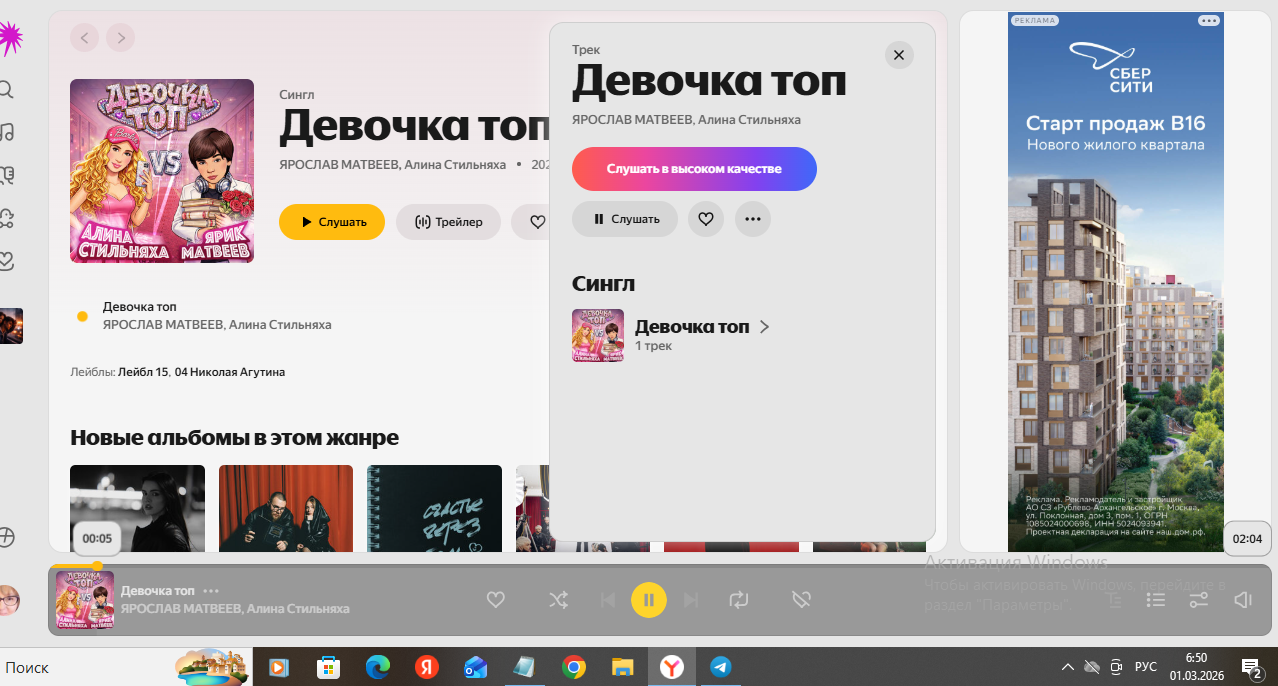Open Telegram in the taskbar
Screen dimensions: 1278x686
pyautogui.click(x=720, y=667)
